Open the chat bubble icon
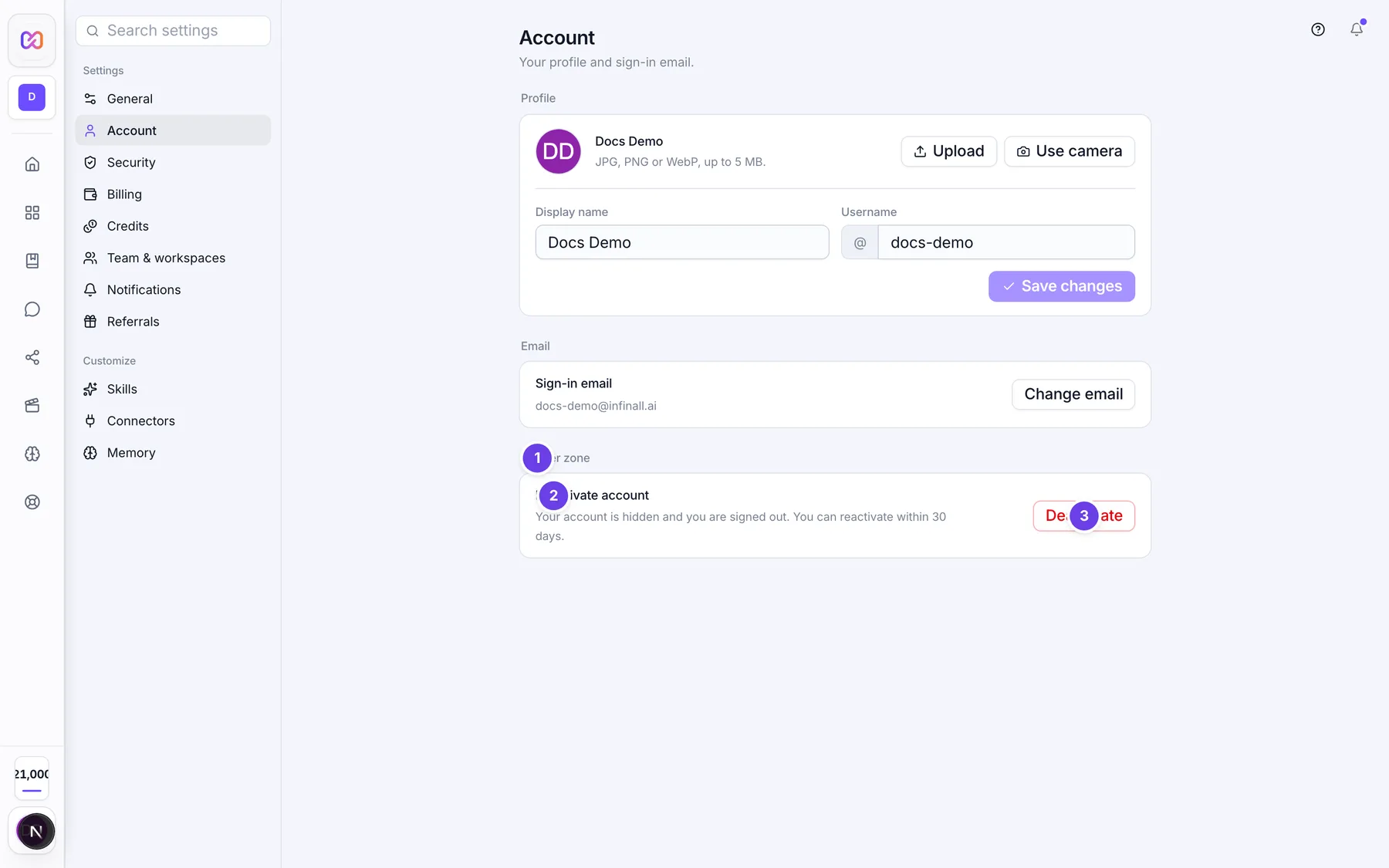 [x=32, y=309]
